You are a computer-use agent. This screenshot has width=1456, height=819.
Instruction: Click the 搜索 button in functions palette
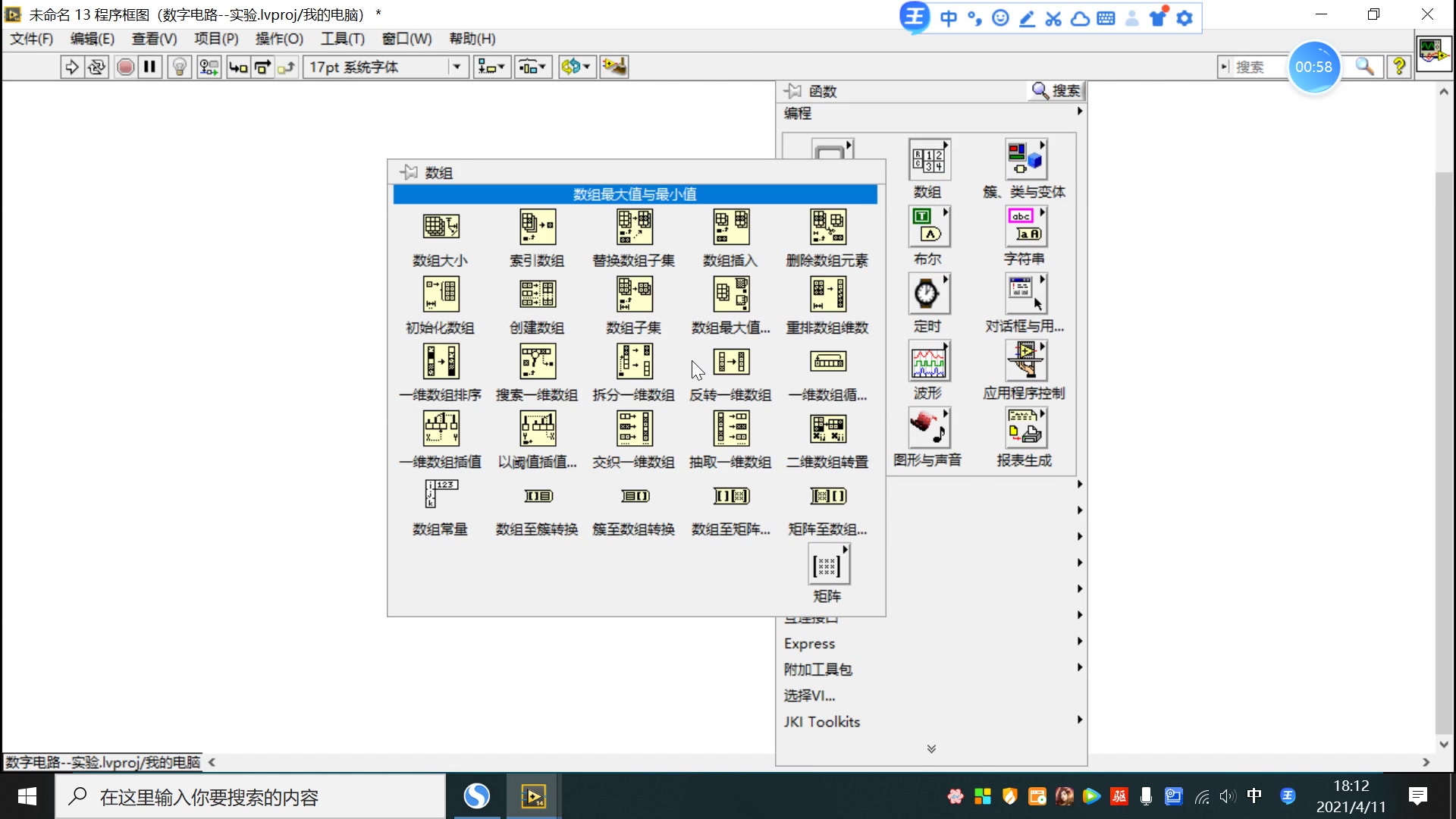point(1056,91)
